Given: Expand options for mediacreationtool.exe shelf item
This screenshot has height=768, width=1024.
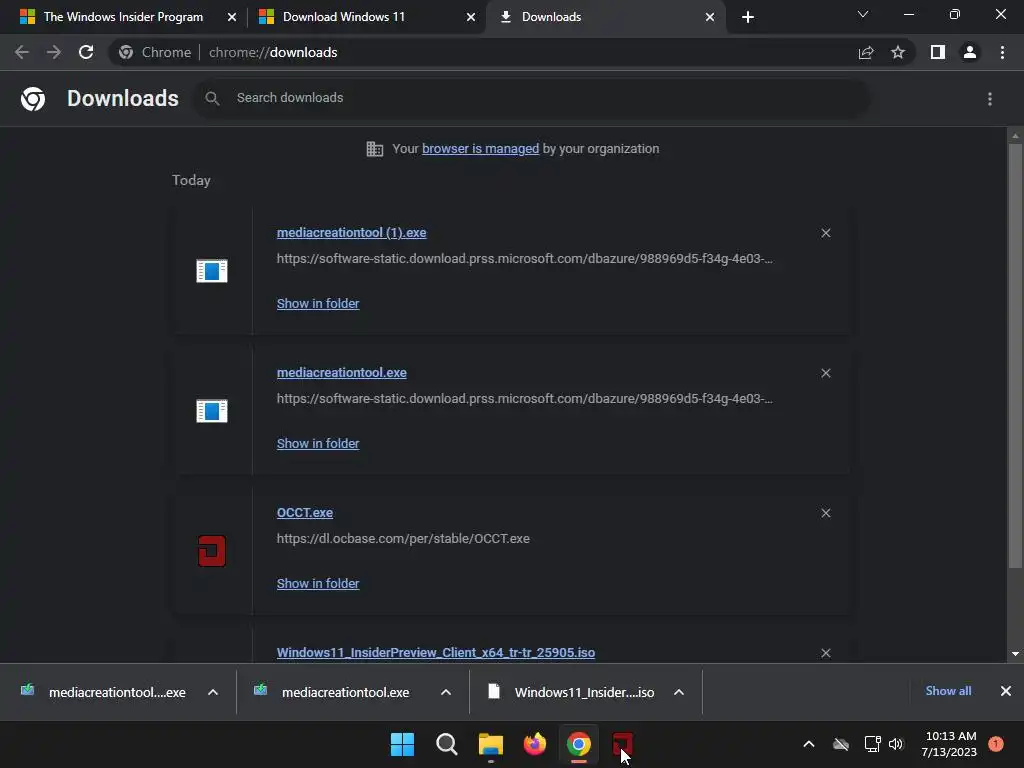Looking at the screenshot, I should [446, 692].
